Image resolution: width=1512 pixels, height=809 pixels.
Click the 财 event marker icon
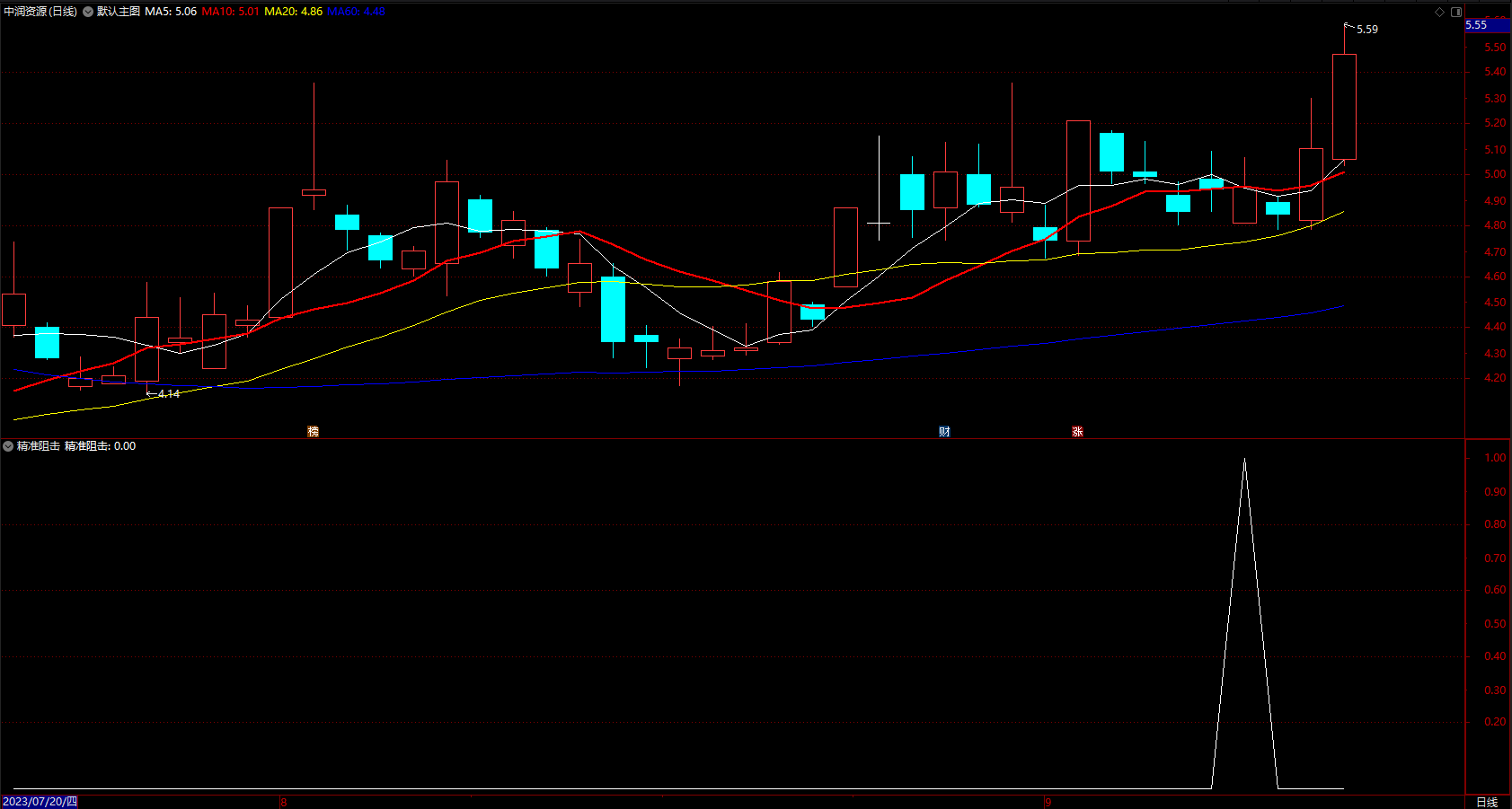[944, 432]
